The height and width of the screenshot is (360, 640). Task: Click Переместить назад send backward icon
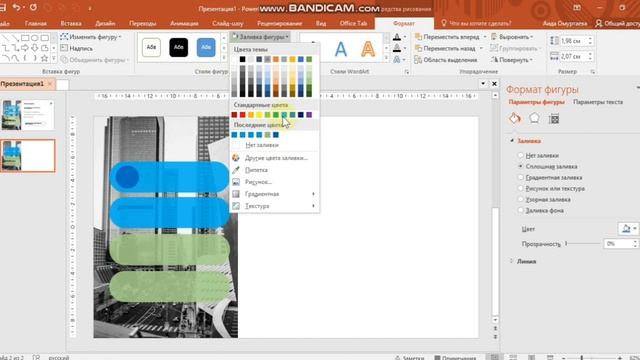(418, 48)
